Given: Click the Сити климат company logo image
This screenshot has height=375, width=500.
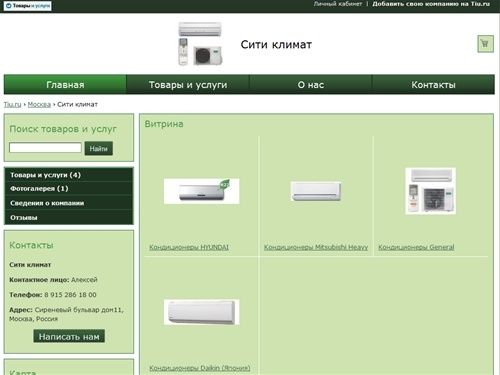Looking at the screenshot, I should coord(200,44).
